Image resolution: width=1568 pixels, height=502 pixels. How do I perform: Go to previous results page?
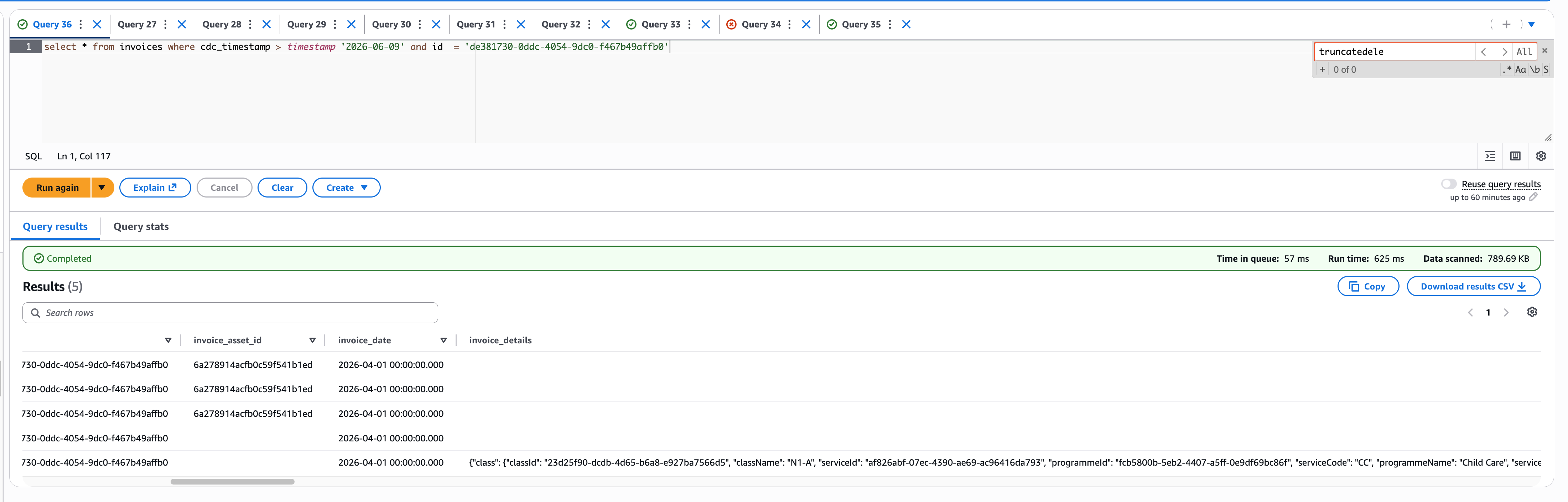(1470, 313)
